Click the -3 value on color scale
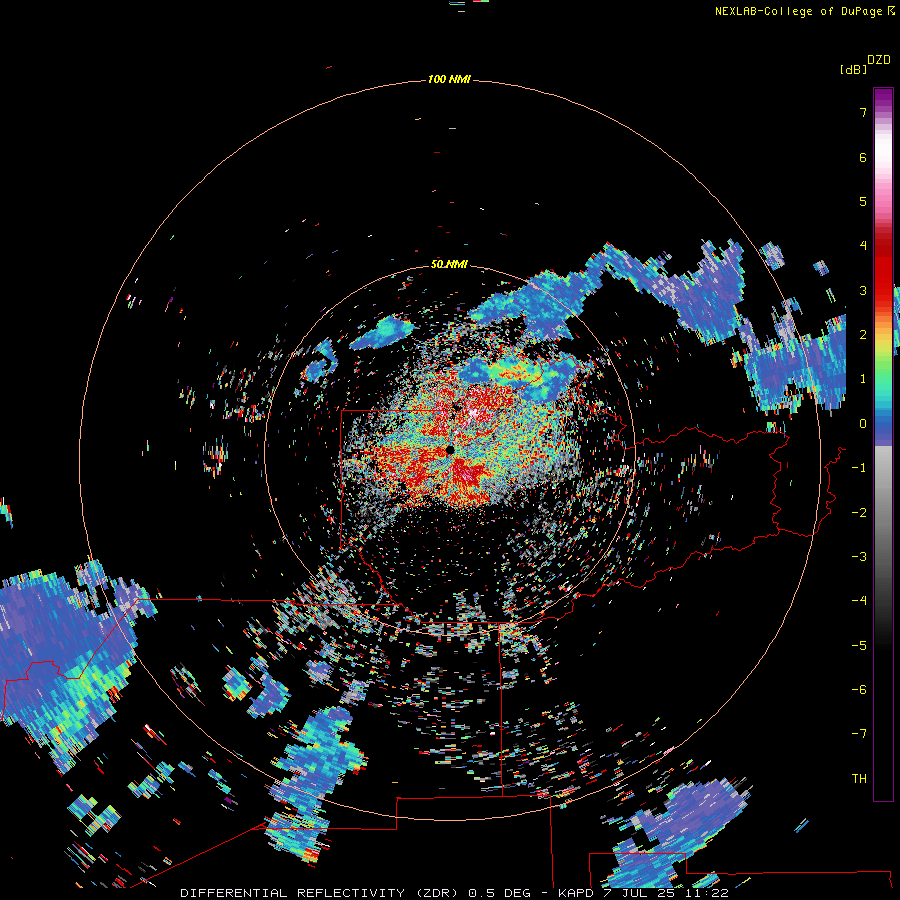900x900 pixels. point(859,557)
